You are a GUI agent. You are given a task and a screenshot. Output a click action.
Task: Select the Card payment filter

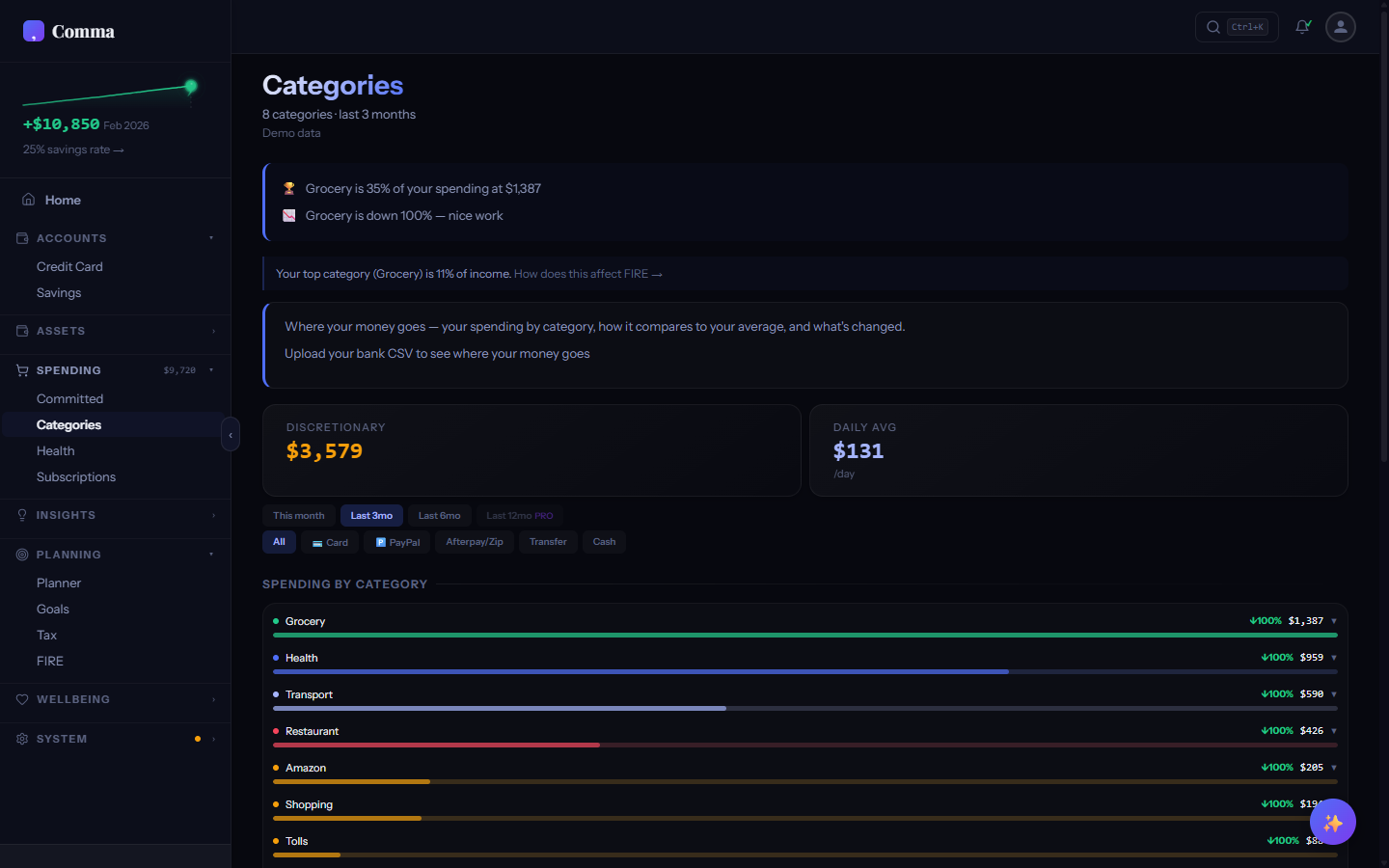click(x=330, y=542)
